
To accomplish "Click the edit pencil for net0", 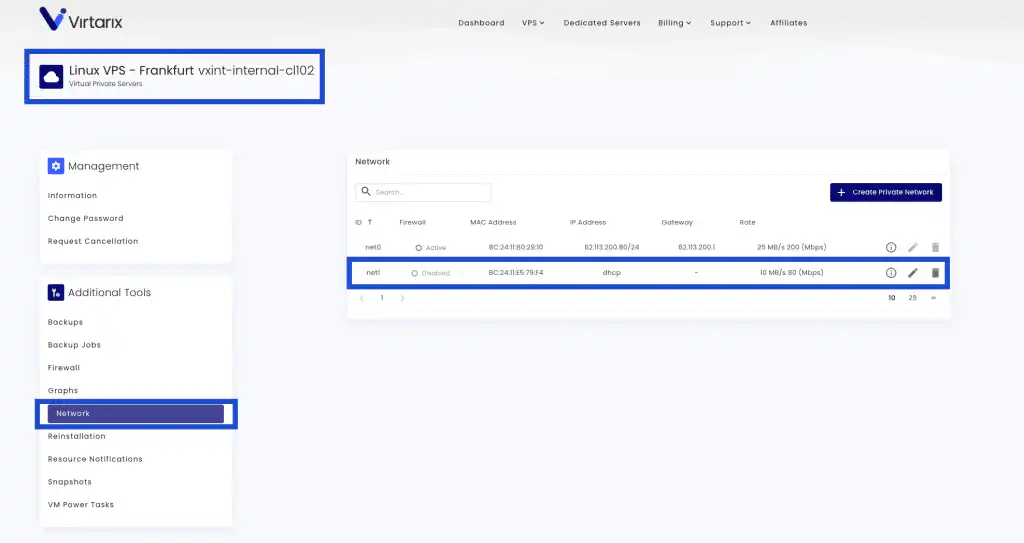I will (913, 247).
